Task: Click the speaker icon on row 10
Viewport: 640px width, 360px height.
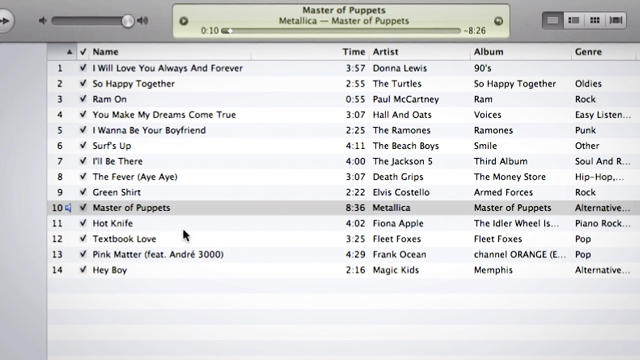Action: pos(68,208)
